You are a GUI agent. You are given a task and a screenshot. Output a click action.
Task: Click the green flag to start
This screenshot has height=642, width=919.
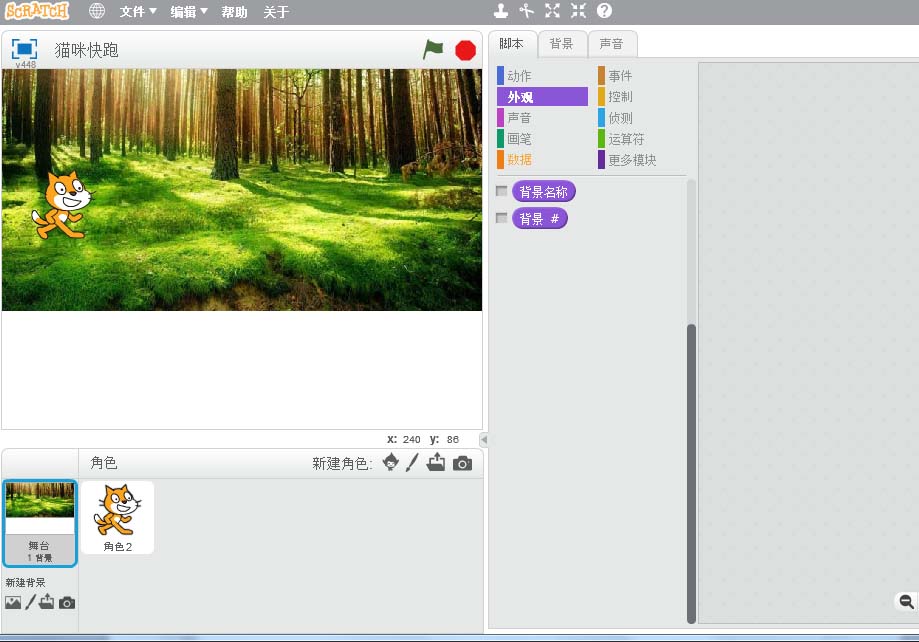(x=432, y=49)
